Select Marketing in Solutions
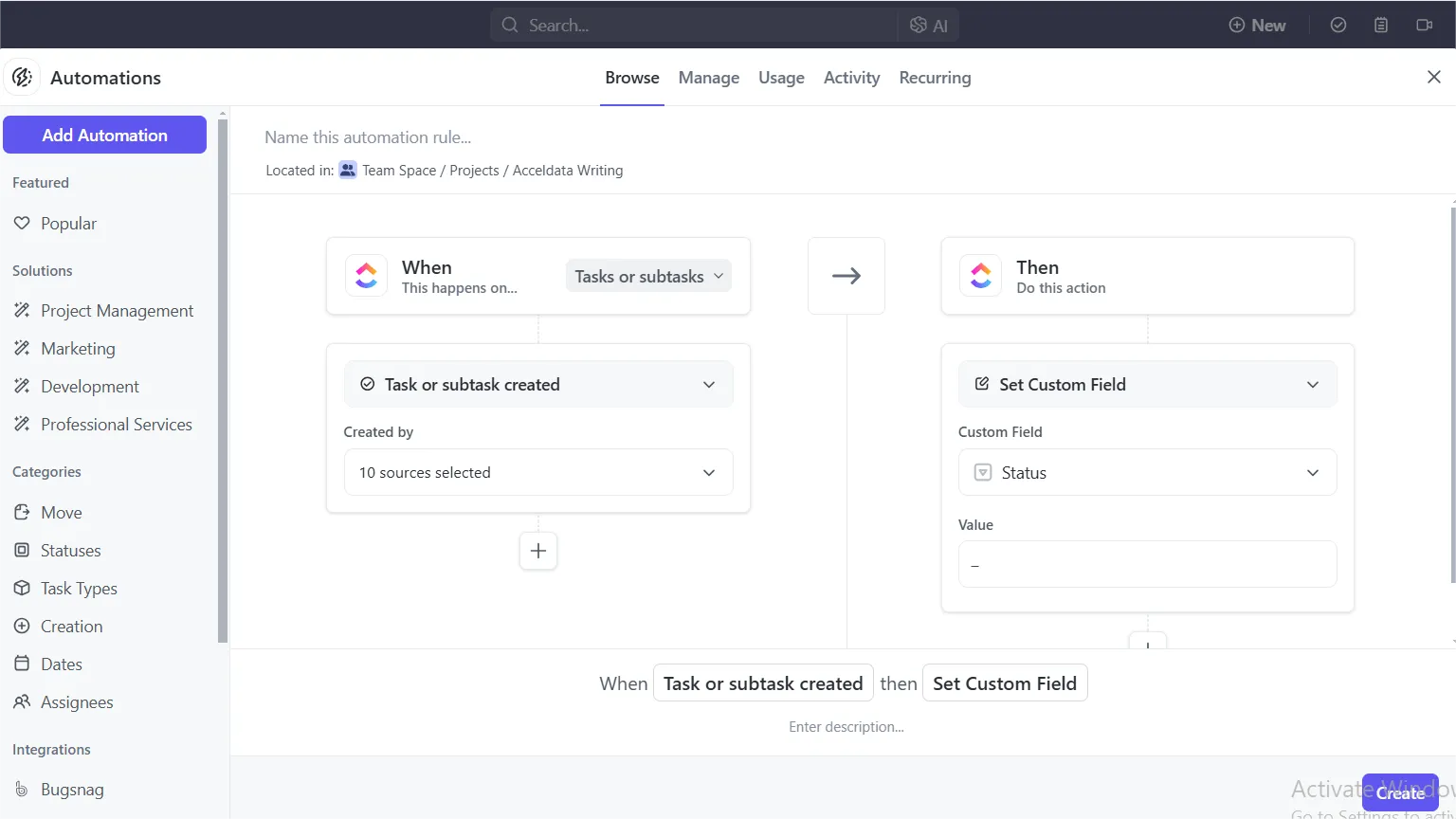This screenshot has height=819, width=1456. 78,348
